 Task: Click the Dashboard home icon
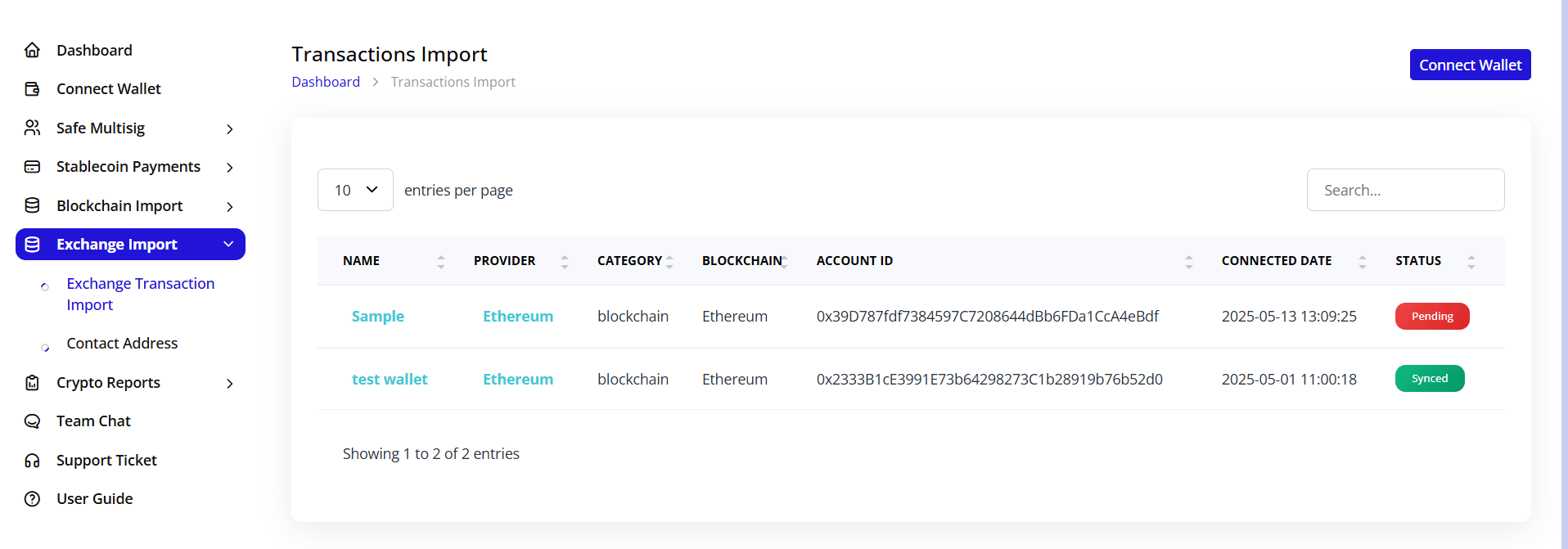31,50
